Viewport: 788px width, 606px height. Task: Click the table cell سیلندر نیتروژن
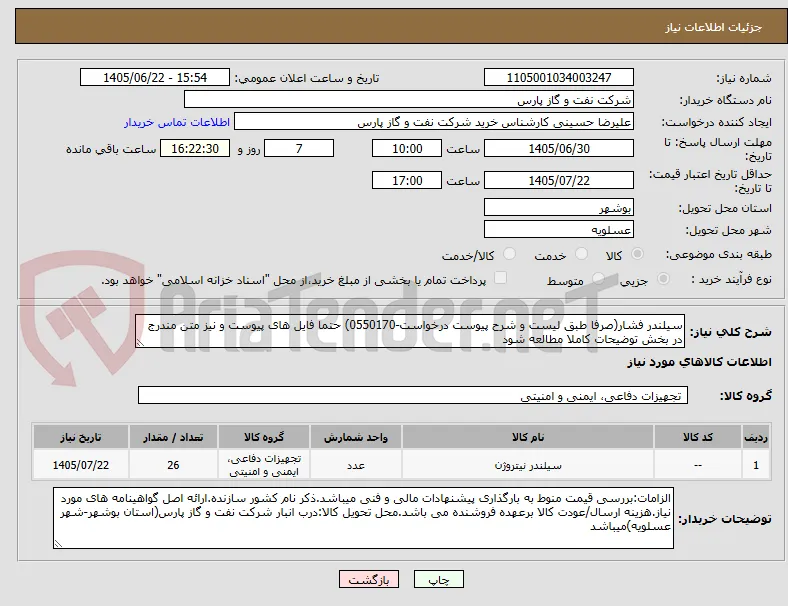(x=528, y=465)
